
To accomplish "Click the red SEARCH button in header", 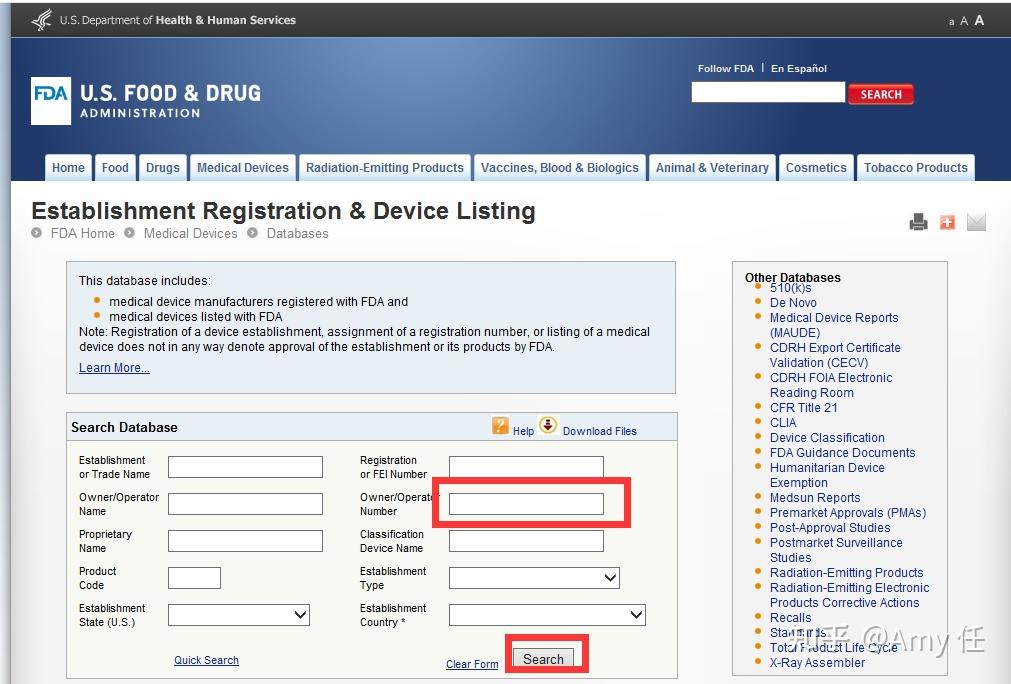I will pos(881,94).
